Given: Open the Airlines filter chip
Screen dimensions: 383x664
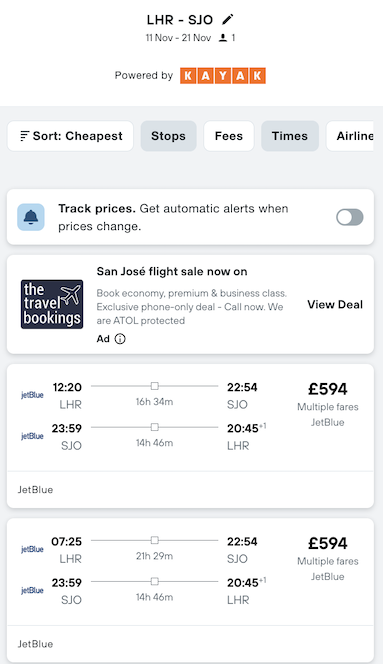Looking at the screenshot, I should pos(350,136).
